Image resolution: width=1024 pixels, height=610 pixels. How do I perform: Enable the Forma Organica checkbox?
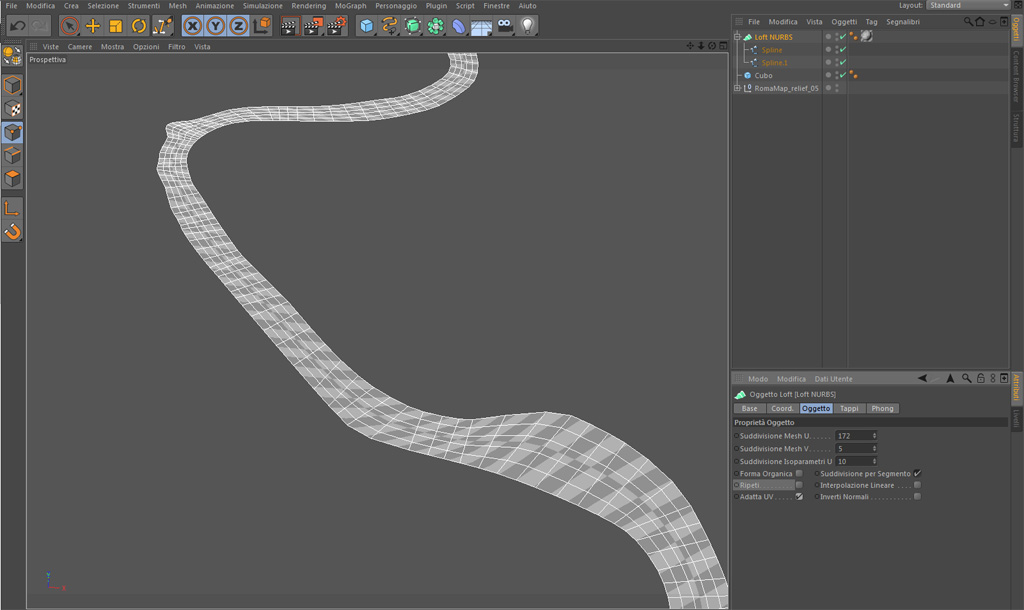[x=799, y=473]
